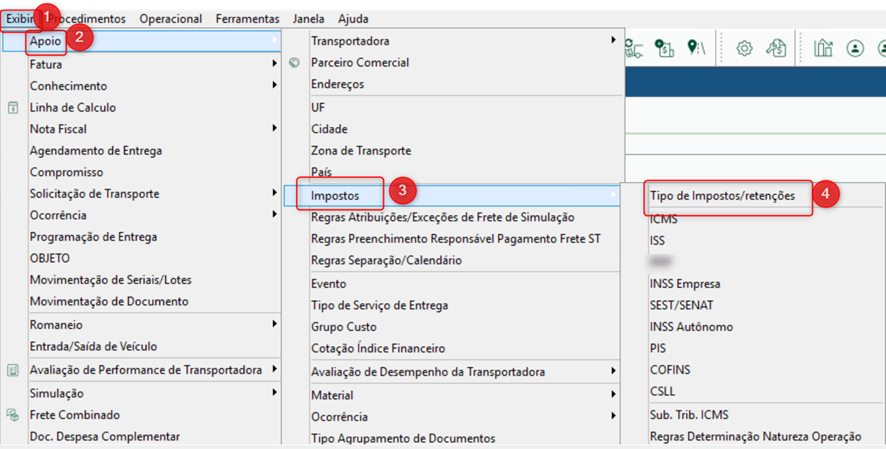Open the Operacional menu
886x449 pixels.
pos(171,19)
